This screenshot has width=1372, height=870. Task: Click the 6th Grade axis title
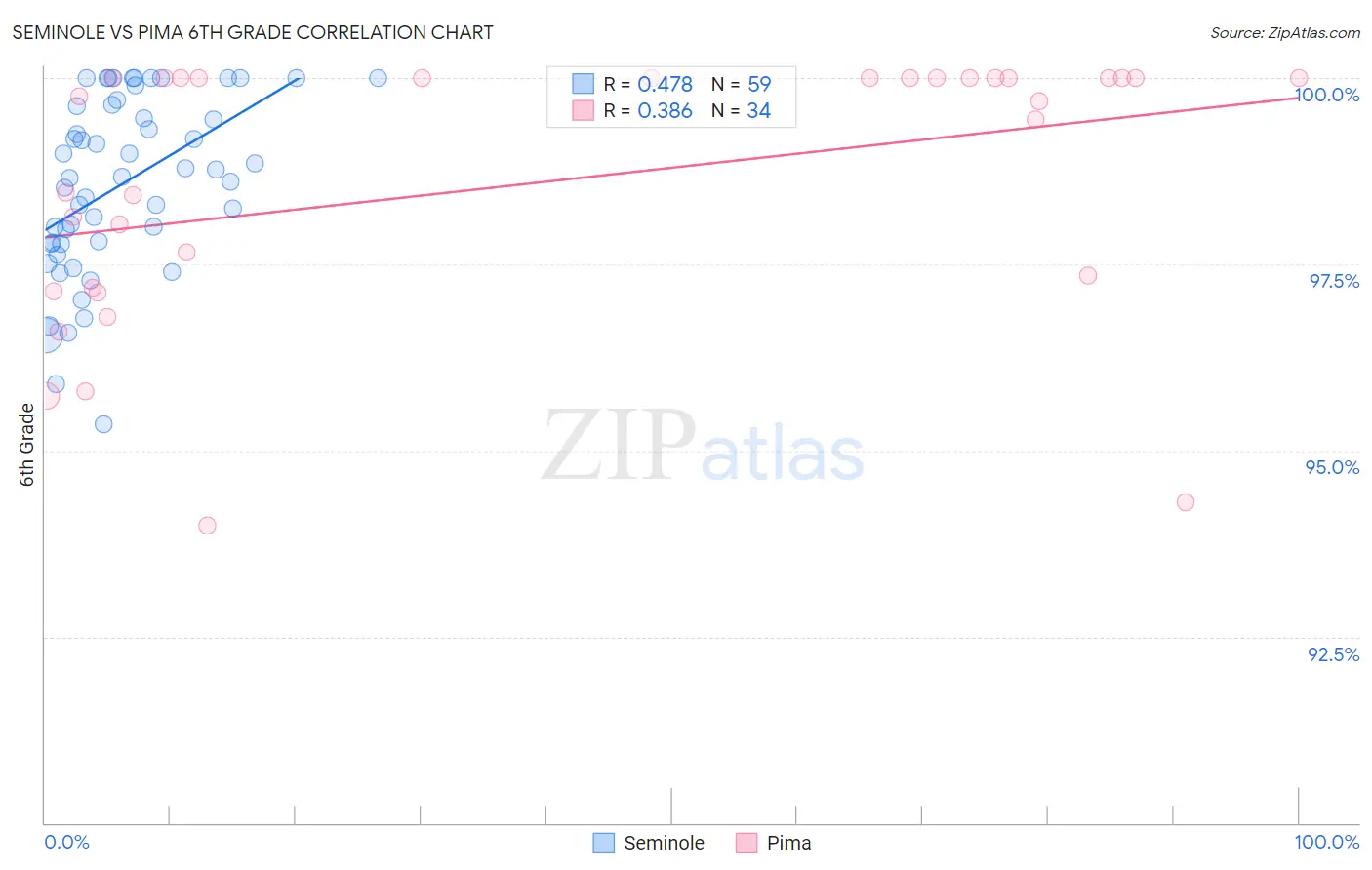point(26,444)
